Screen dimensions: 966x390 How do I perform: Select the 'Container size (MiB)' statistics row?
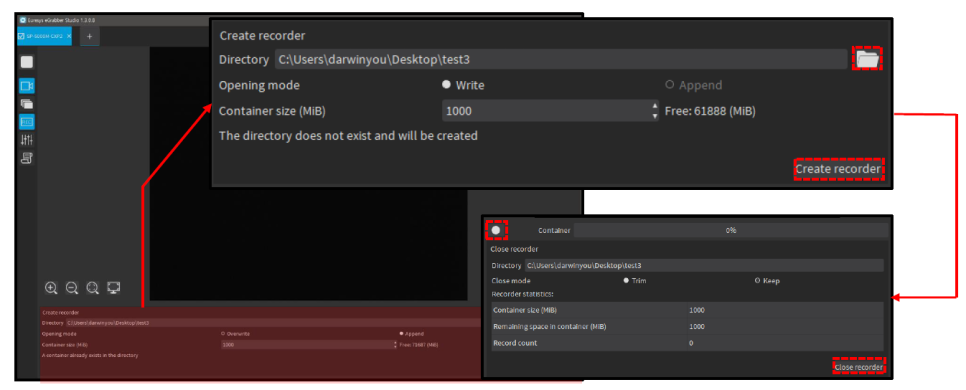click(x=687, y=310)
